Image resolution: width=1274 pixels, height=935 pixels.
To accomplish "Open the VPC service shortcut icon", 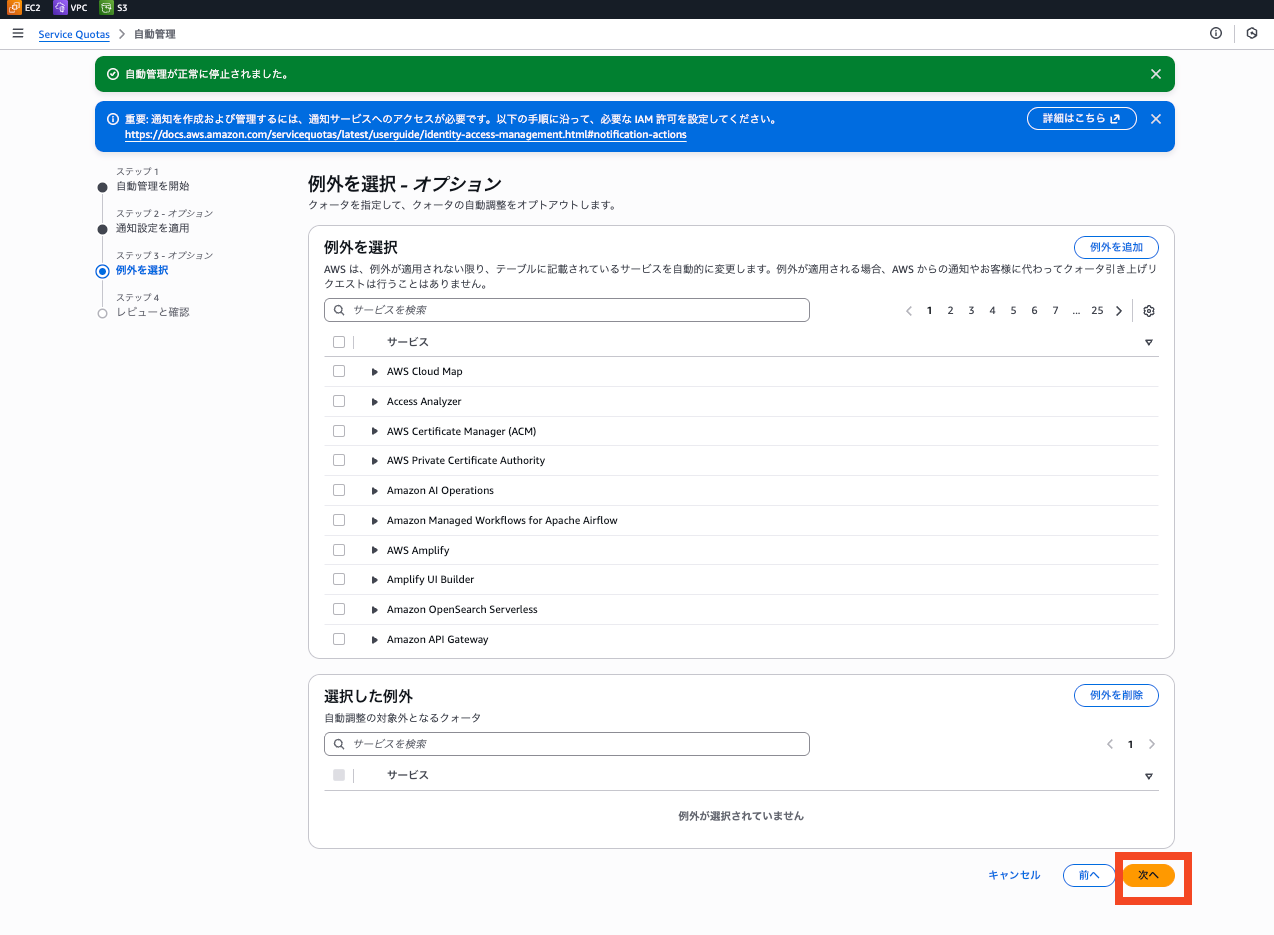I will click(60, 8).
